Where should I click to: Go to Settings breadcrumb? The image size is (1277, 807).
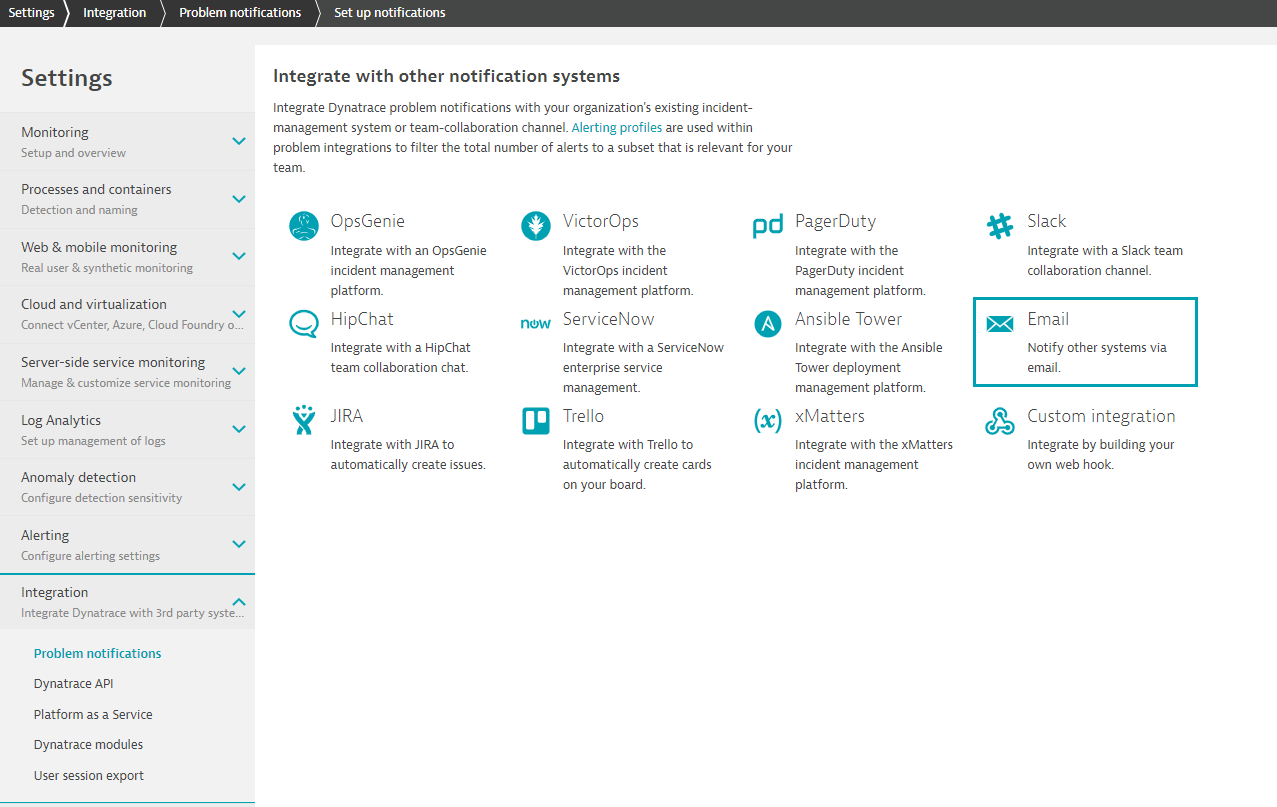(x=31, y=13)
